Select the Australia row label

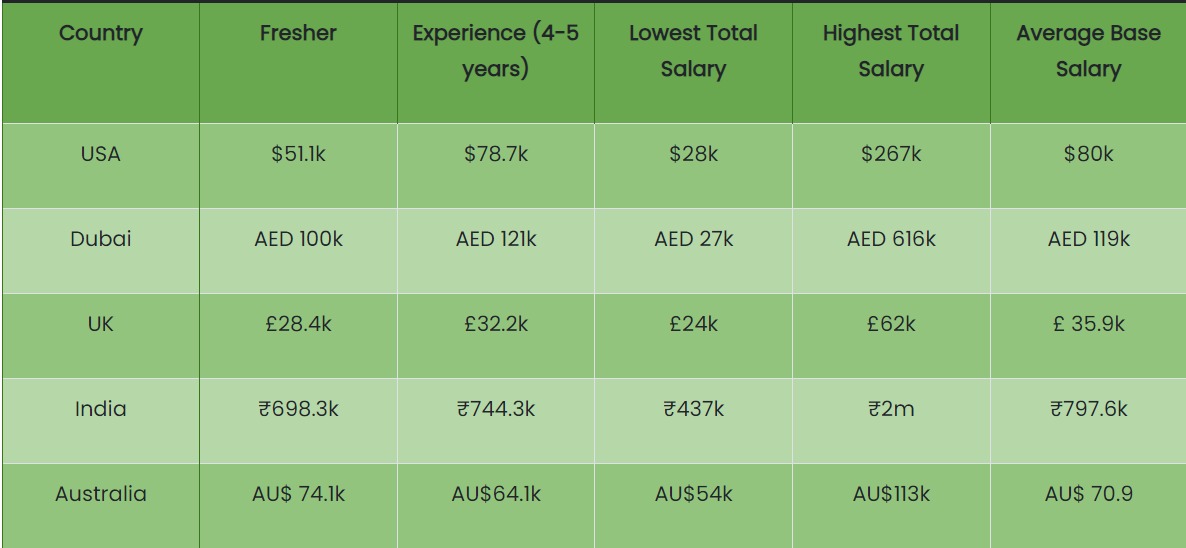point(100,494)
